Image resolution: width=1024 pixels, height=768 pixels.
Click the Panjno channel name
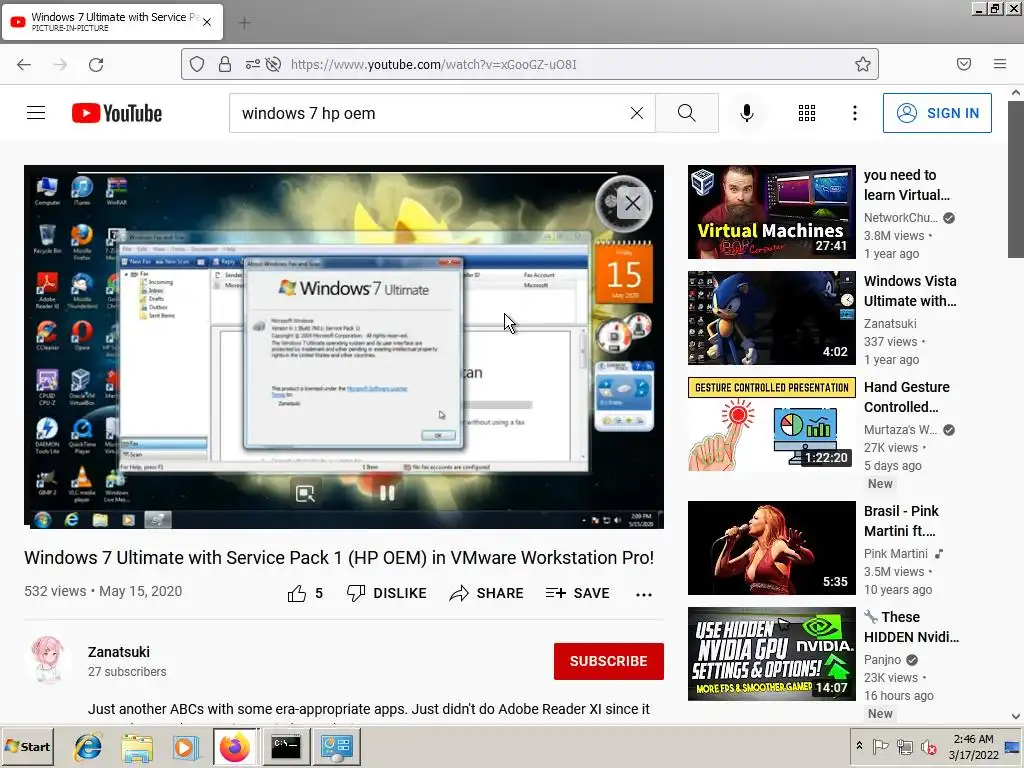pos(882,660)
